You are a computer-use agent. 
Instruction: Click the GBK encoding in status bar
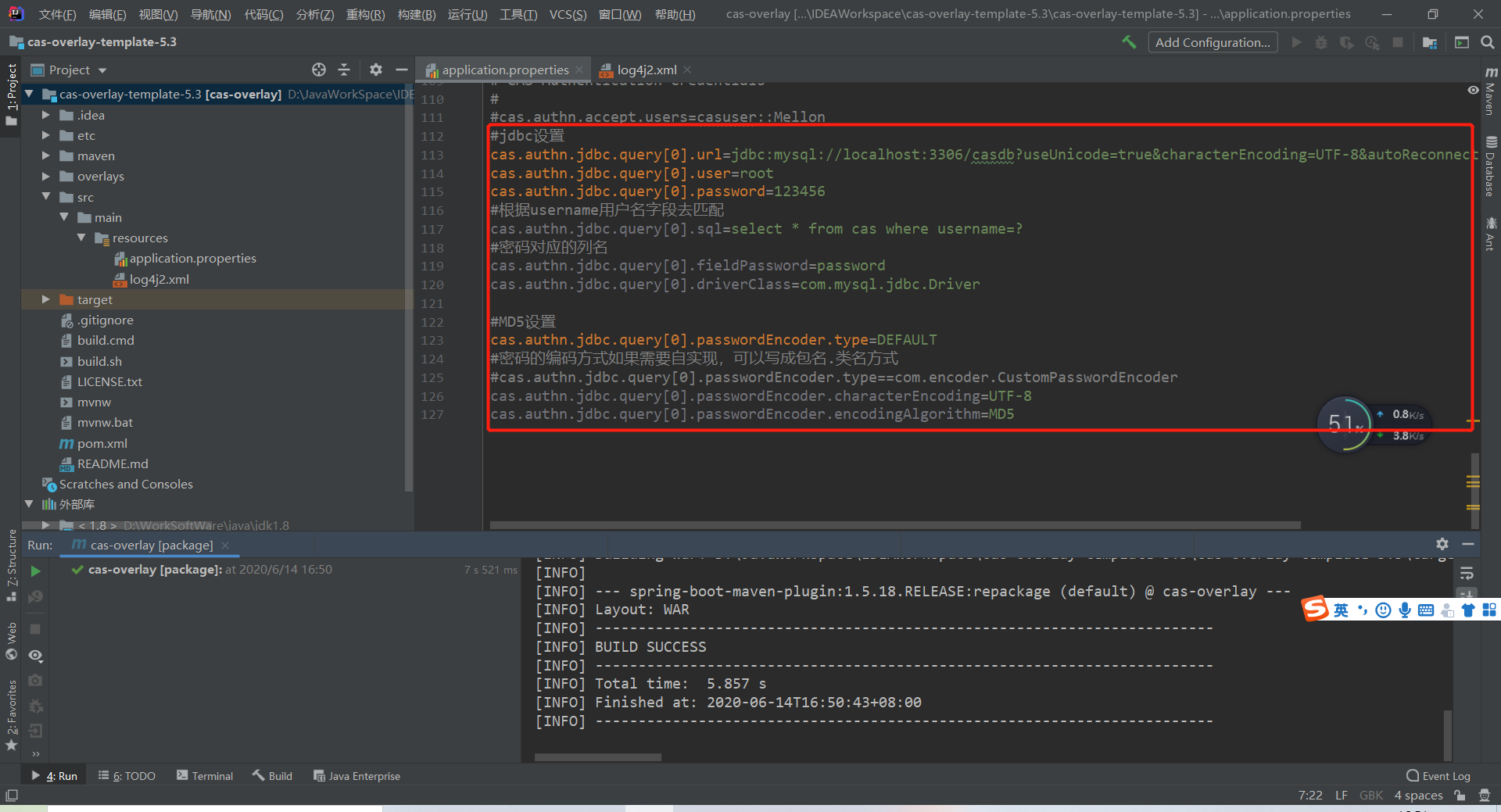coord(1371,795)
